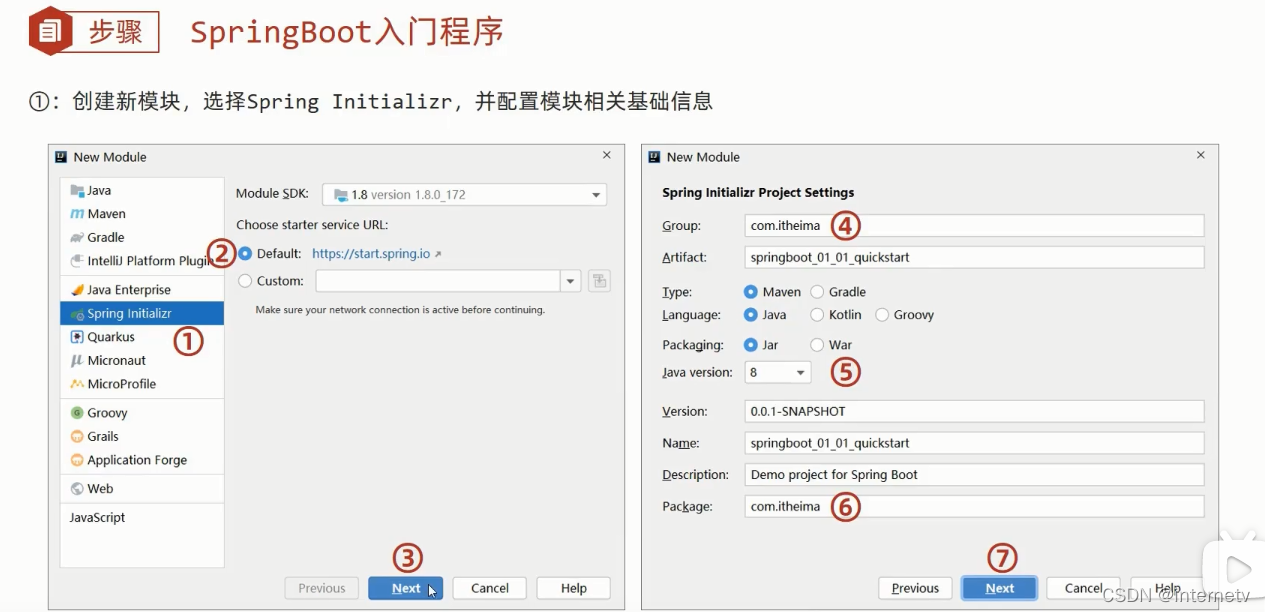
Task: Click Help in left New Module dialog
Action: 574,588
